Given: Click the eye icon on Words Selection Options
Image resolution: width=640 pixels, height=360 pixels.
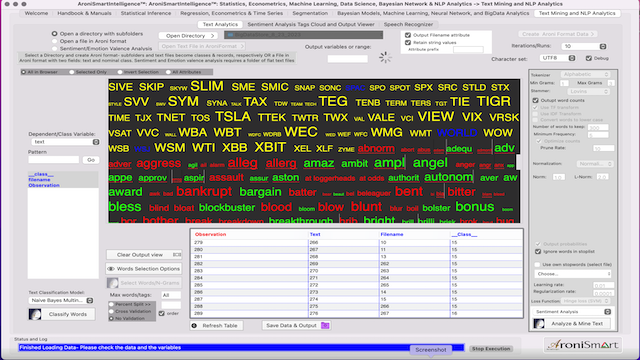Looking at the screenshot, I should tap(111, 269).
